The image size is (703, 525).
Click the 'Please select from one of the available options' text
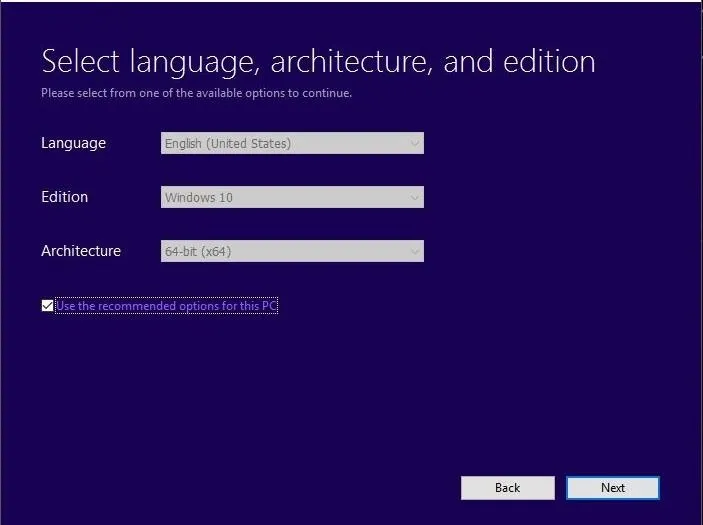click(x=196, y=93)
